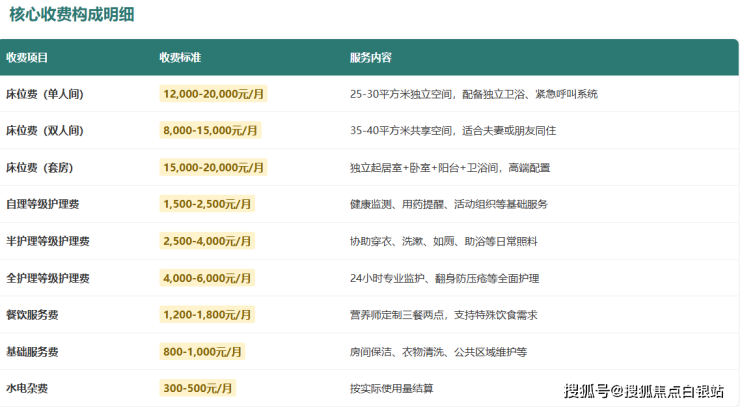Click the 1,500-2,500元/月 price badge
Image resolution: width=740 pixels, height=407 pixels.
(207, 204)
